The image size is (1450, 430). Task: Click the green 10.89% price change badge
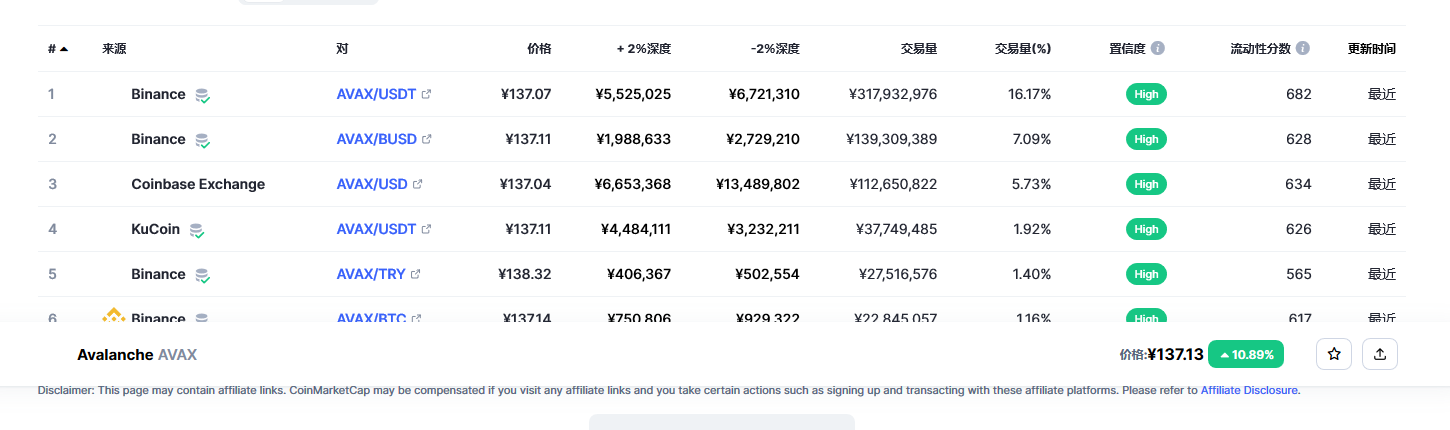click(1246, 354)
